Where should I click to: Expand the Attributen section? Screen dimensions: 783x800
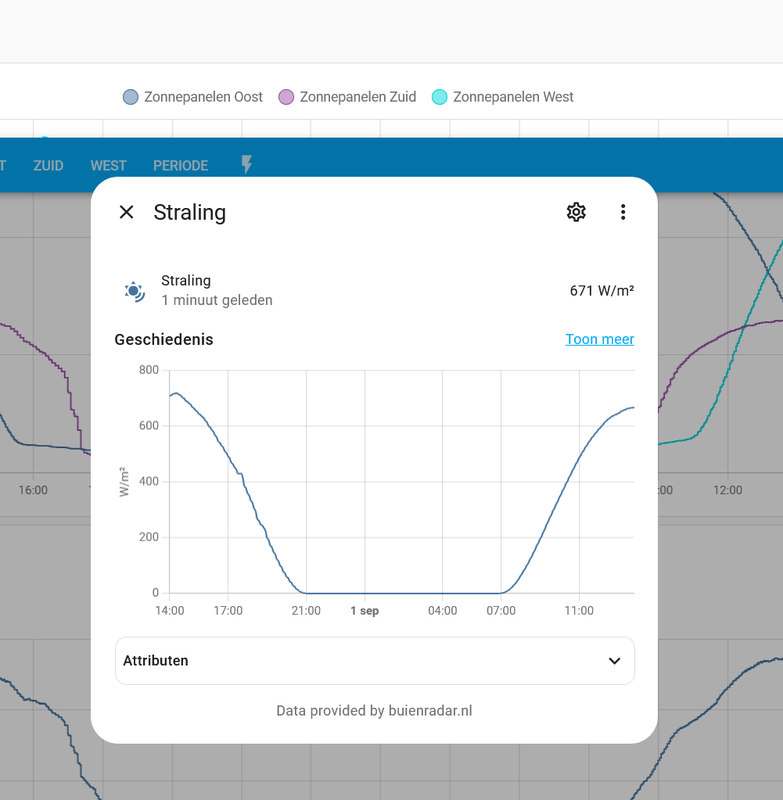[375, 661]
